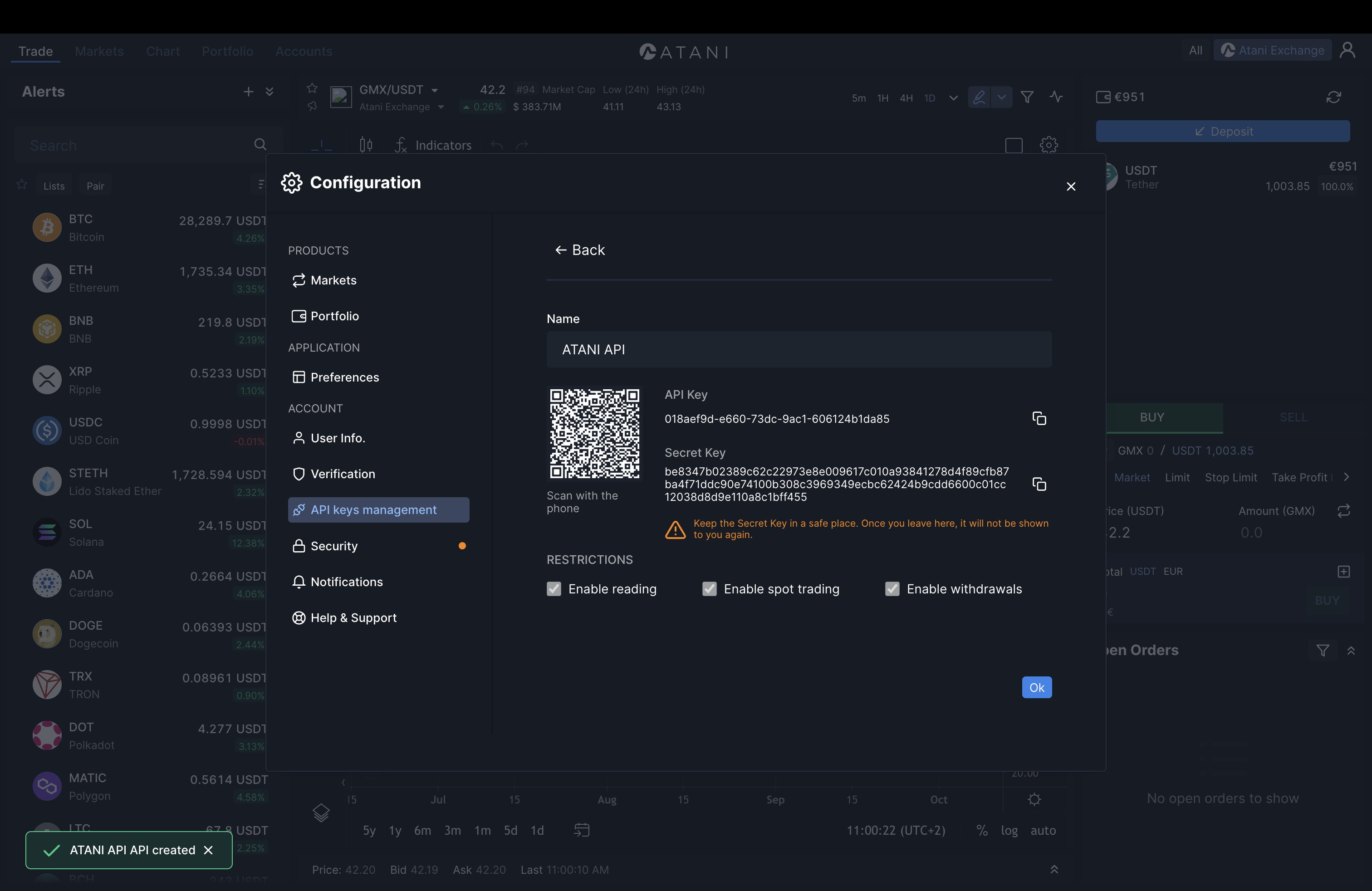Toggle Enable spot trading checkbox
This screenshot has width=1372, height=891.
pyautogui.click(x=709, y=588)
